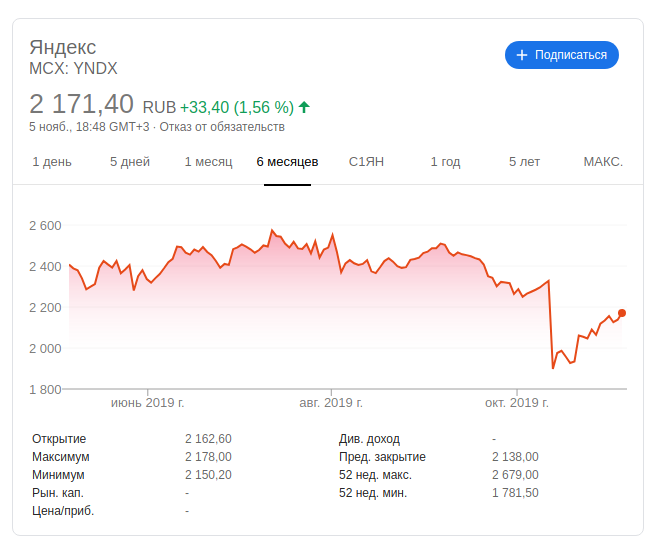Click the Открытие value 2 162,60
The image size is (645, 554).
(208, 439)
